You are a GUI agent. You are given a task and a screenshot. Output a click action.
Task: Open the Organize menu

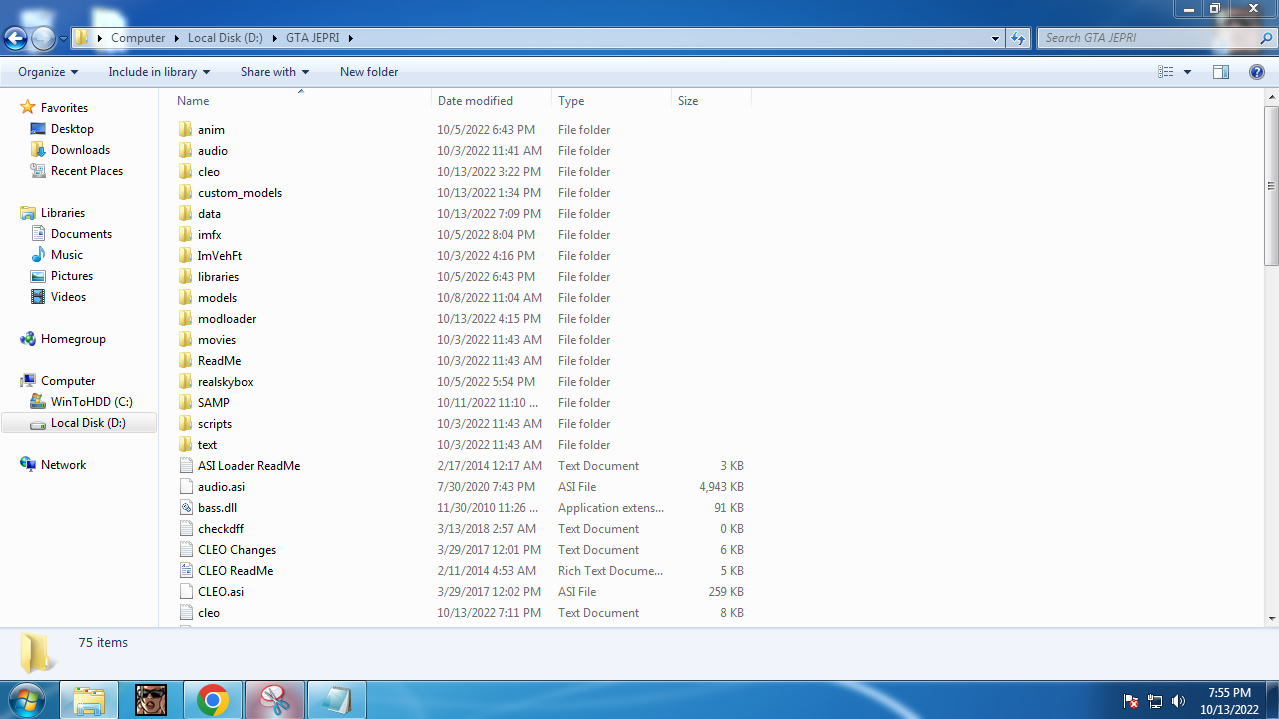point(48,72)
